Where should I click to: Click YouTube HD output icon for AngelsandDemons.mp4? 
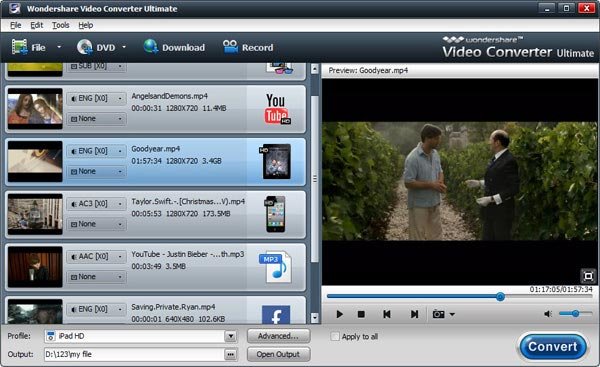point(277,109)
